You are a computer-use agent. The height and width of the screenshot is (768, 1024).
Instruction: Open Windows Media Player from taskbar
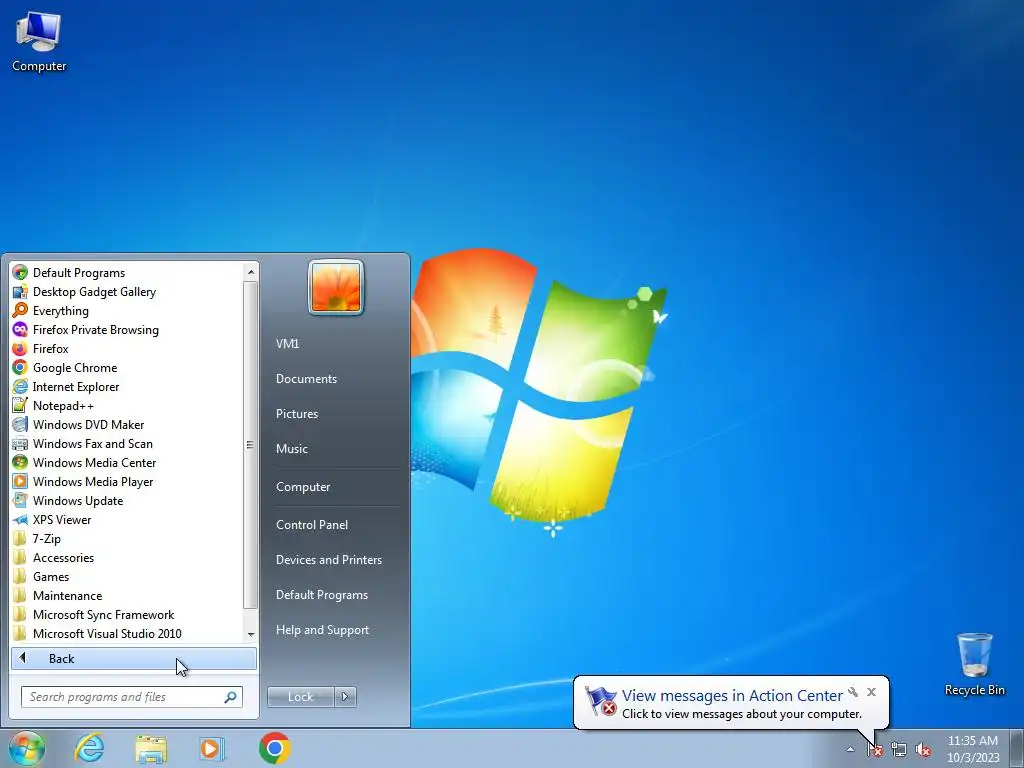212,748
